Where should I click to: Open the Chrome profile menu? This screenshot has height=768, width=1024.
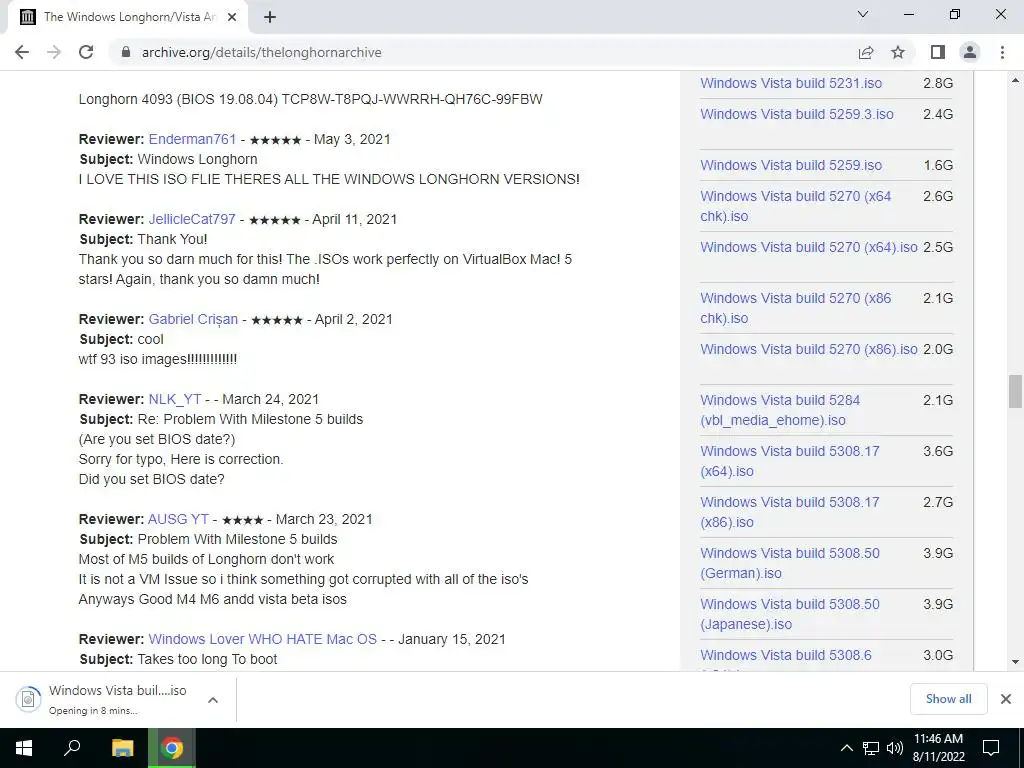(970, 52)
